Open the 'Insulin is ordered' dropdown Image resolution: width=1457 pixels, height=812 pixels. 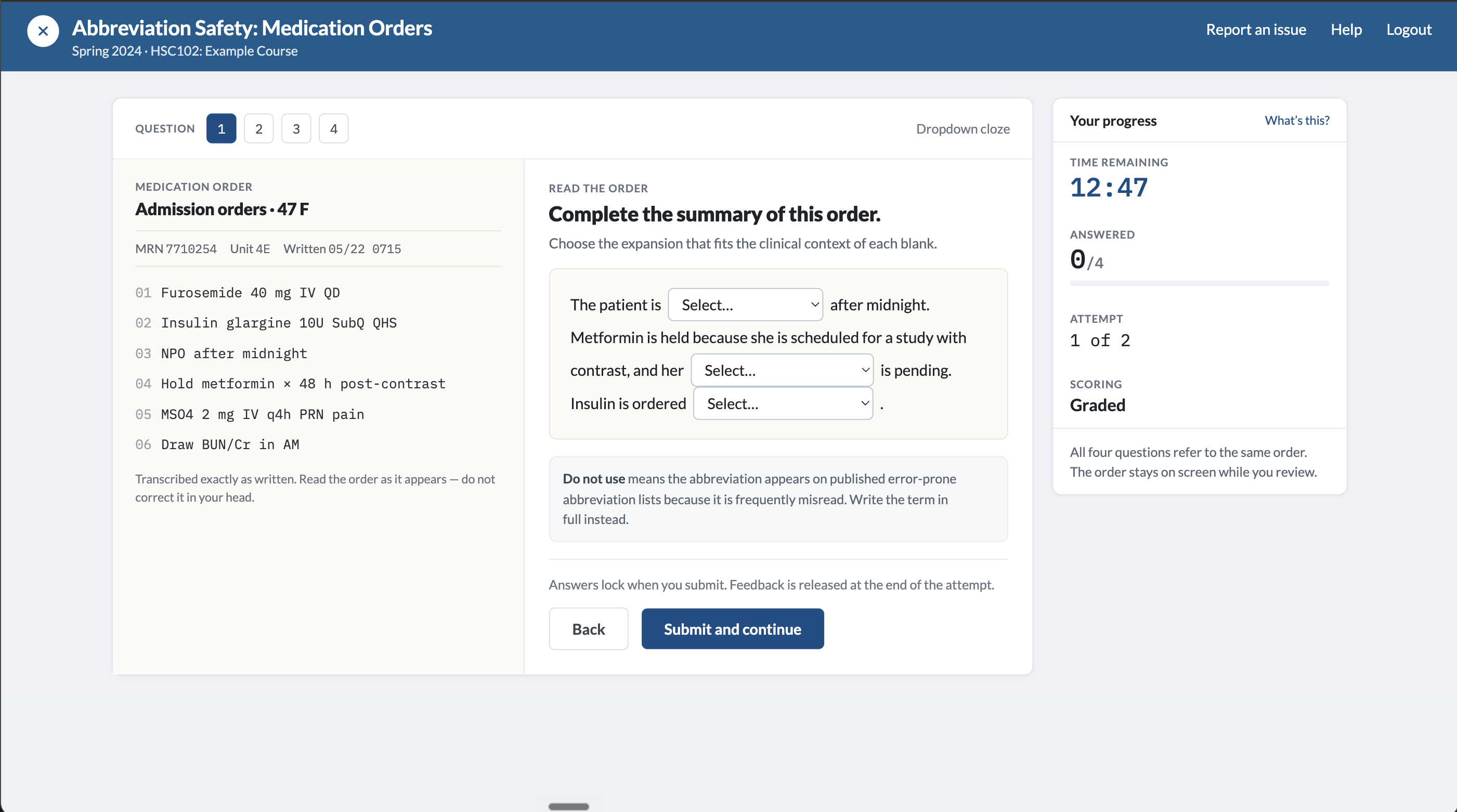click(x=784, y=403)
